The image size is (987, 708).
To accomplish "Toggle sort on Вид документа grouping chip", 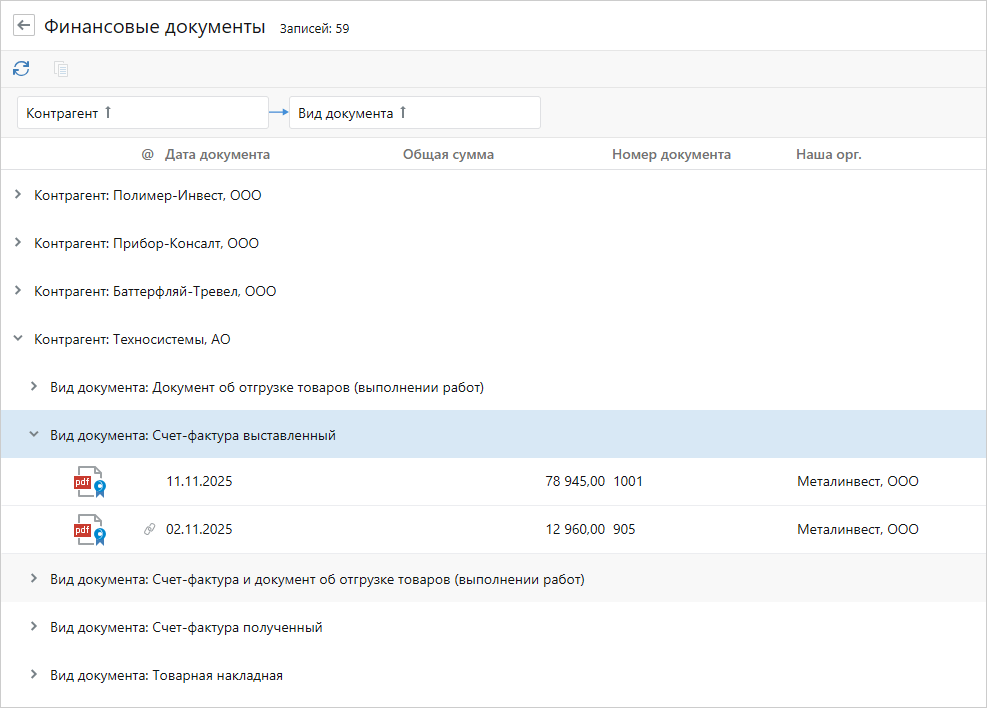I will pyautogui.click(x=403, y=113).
